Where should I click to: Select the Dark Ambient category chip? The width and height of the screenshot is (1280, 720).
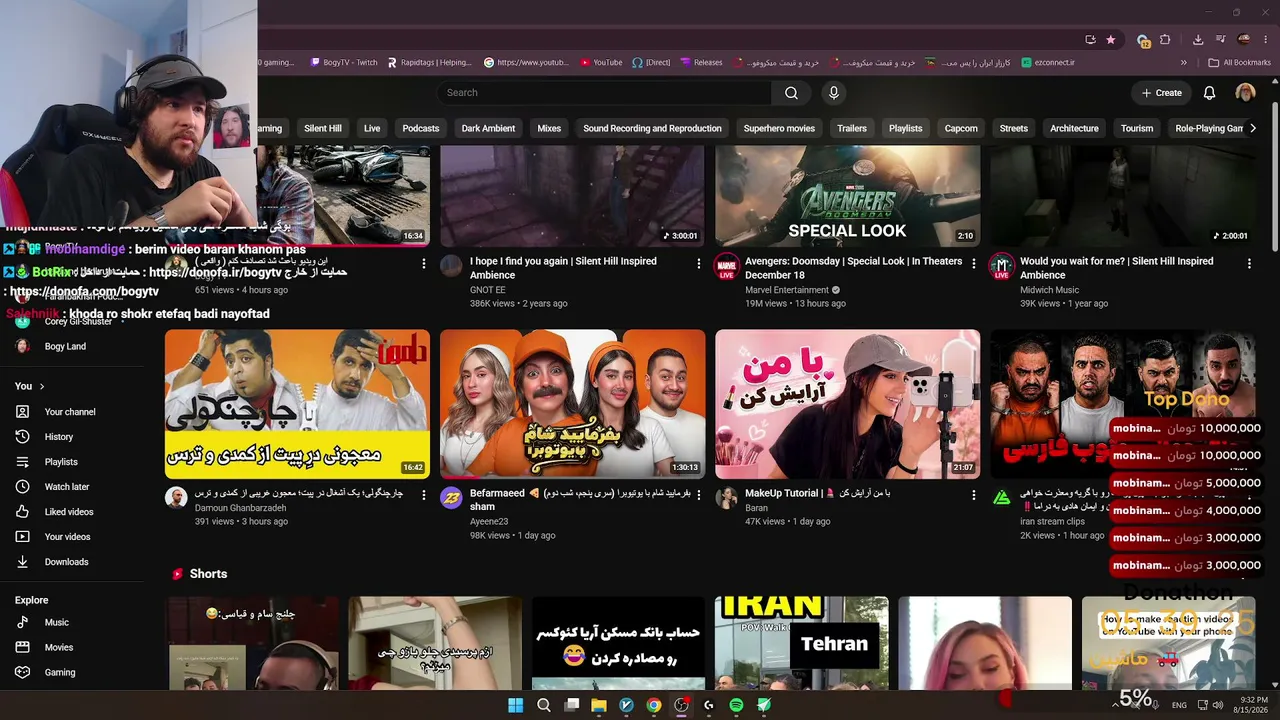(x=488, y=128)
